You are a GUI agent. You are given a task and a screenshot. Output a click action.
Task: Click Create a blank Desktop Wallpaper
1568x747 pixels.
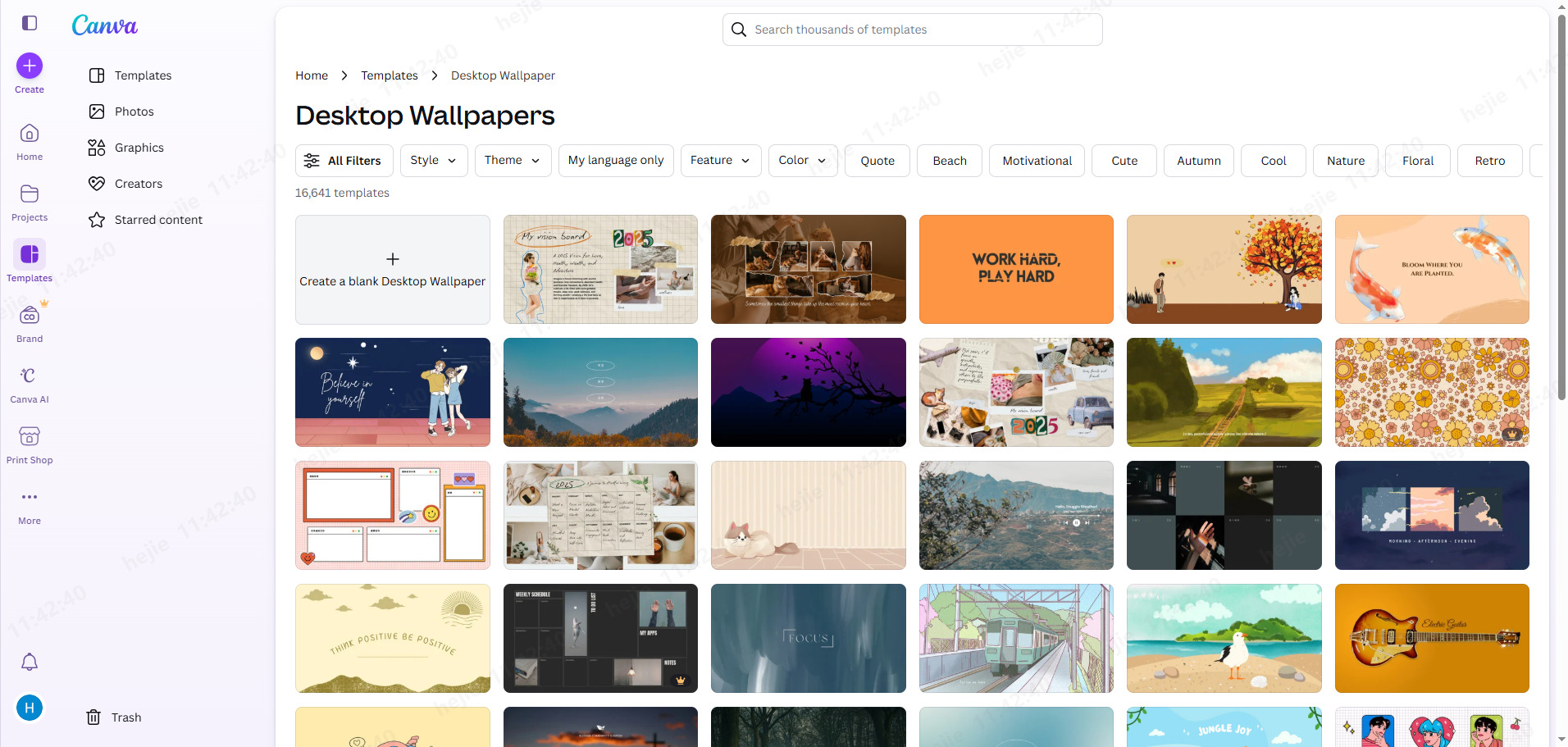[392, 269]
